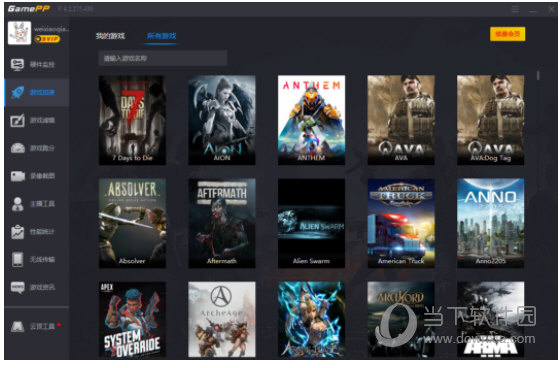Open the game news (游戏资讯) speech-bubble icon
This screenshot has height=368, width=560.
click(18, 287)
